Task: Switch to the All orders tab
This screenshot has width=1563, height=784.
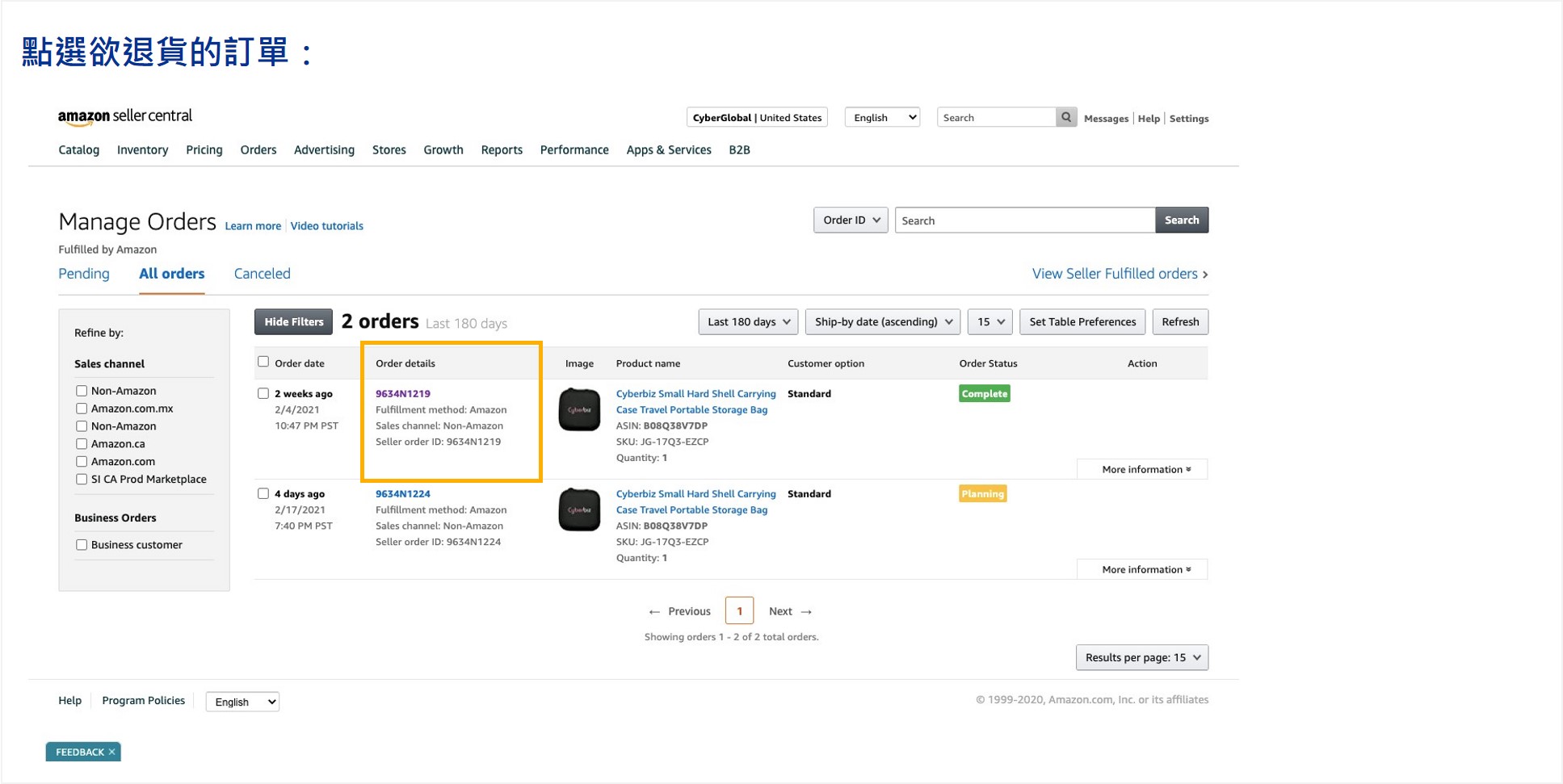Action: (x=172, y=274)
